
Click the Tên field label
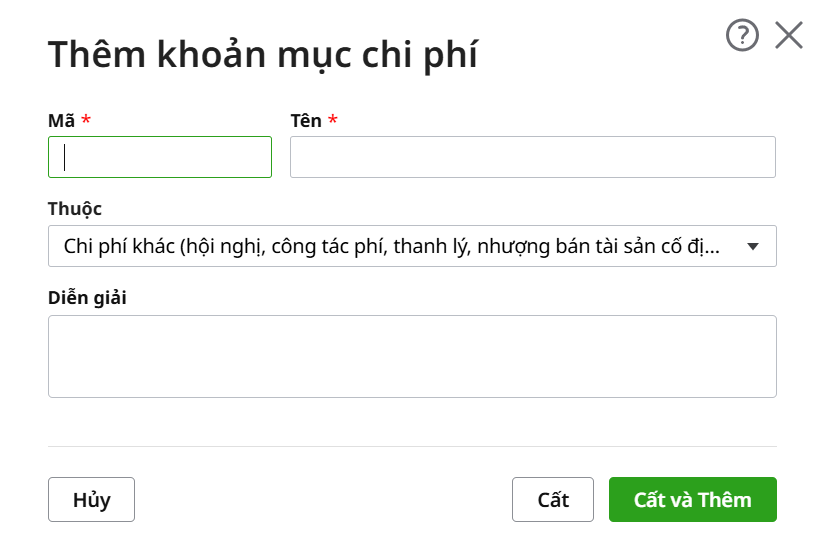pos(306,121)
